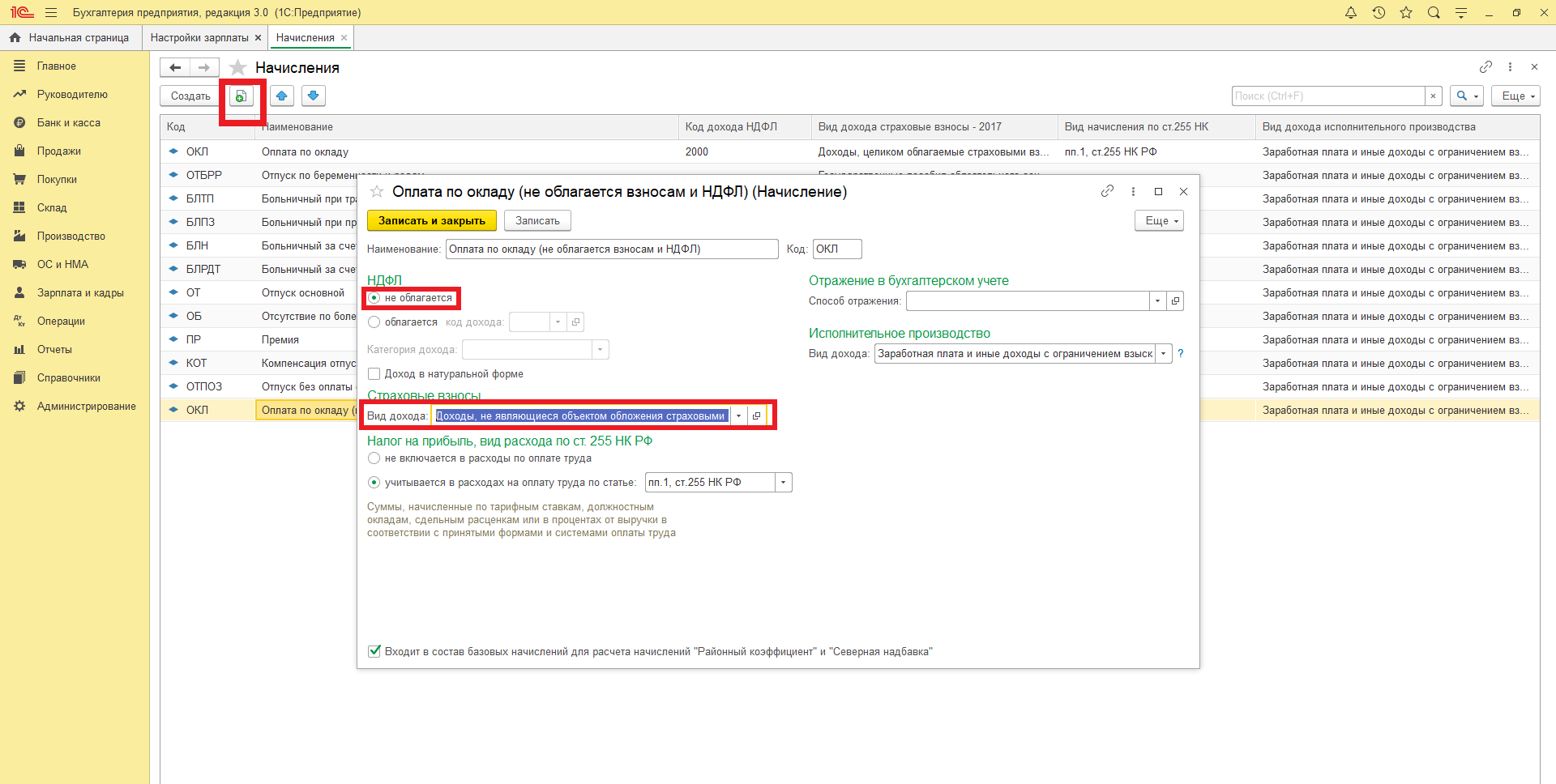Switch to Настройки зарплаты tab
This screenshot has height=784, width=1556.
(199, 38)
